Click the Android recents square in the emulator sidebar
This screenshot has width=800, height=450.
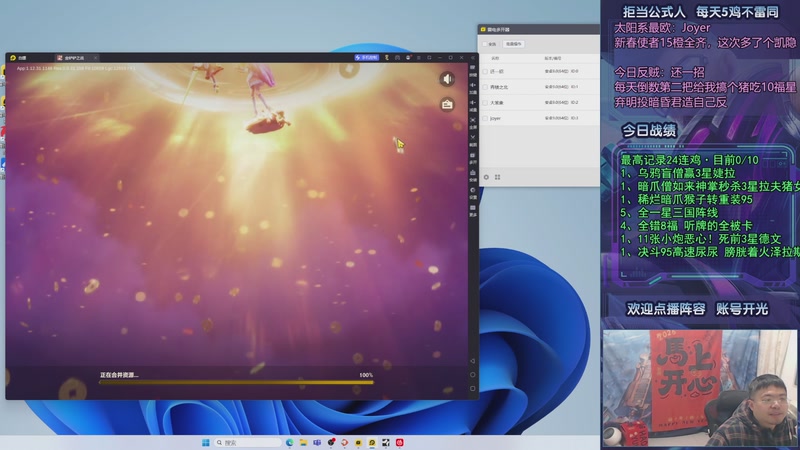pos(472,388)
